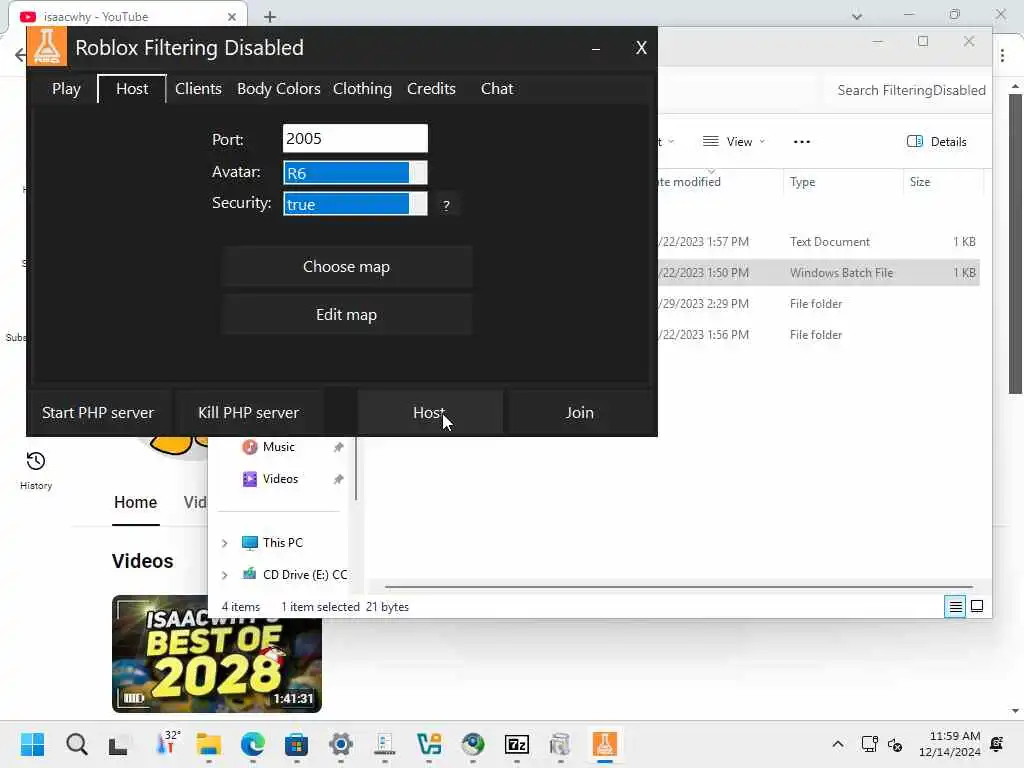1024x768 pixels.
Task: Open the 7-Zip taskbar icon
Action: coord(517,744)
